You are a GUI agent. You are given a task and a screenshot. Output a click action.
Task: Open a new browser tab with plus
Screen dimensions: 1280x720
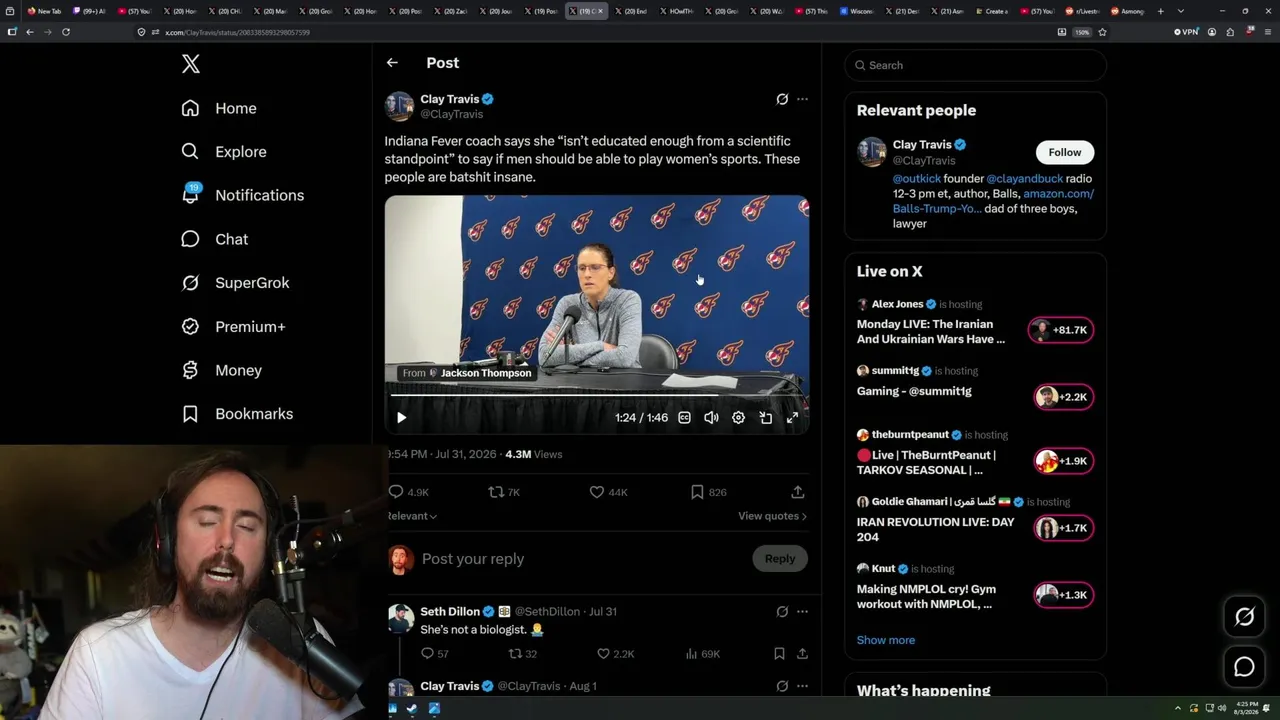(x=1160, y=11)
